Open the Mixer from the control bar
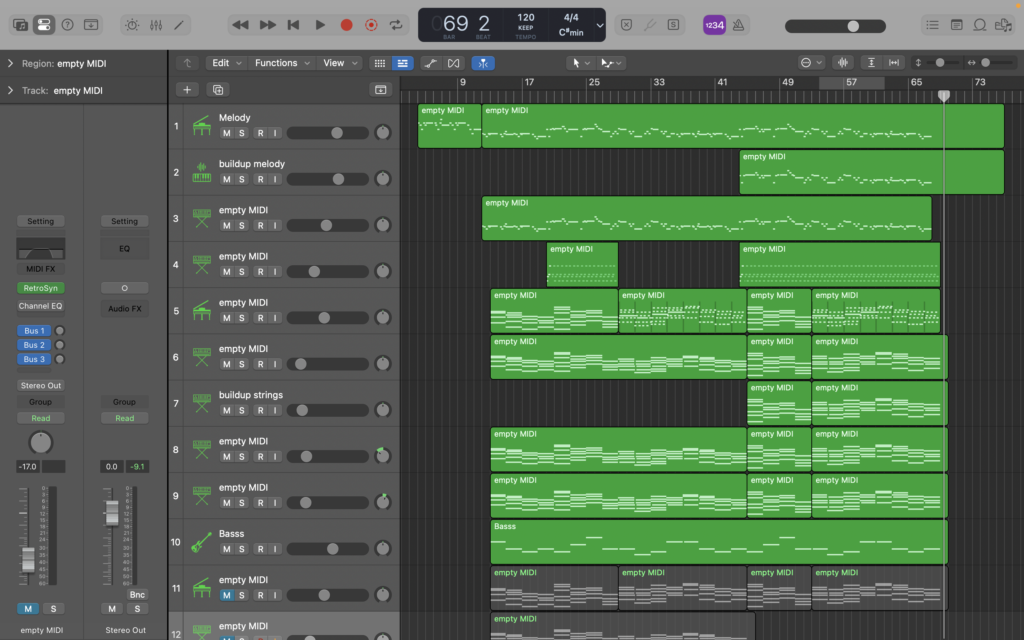Image resolution: width=1024 pixels, height=640 pixels. (x=156, y=25)
